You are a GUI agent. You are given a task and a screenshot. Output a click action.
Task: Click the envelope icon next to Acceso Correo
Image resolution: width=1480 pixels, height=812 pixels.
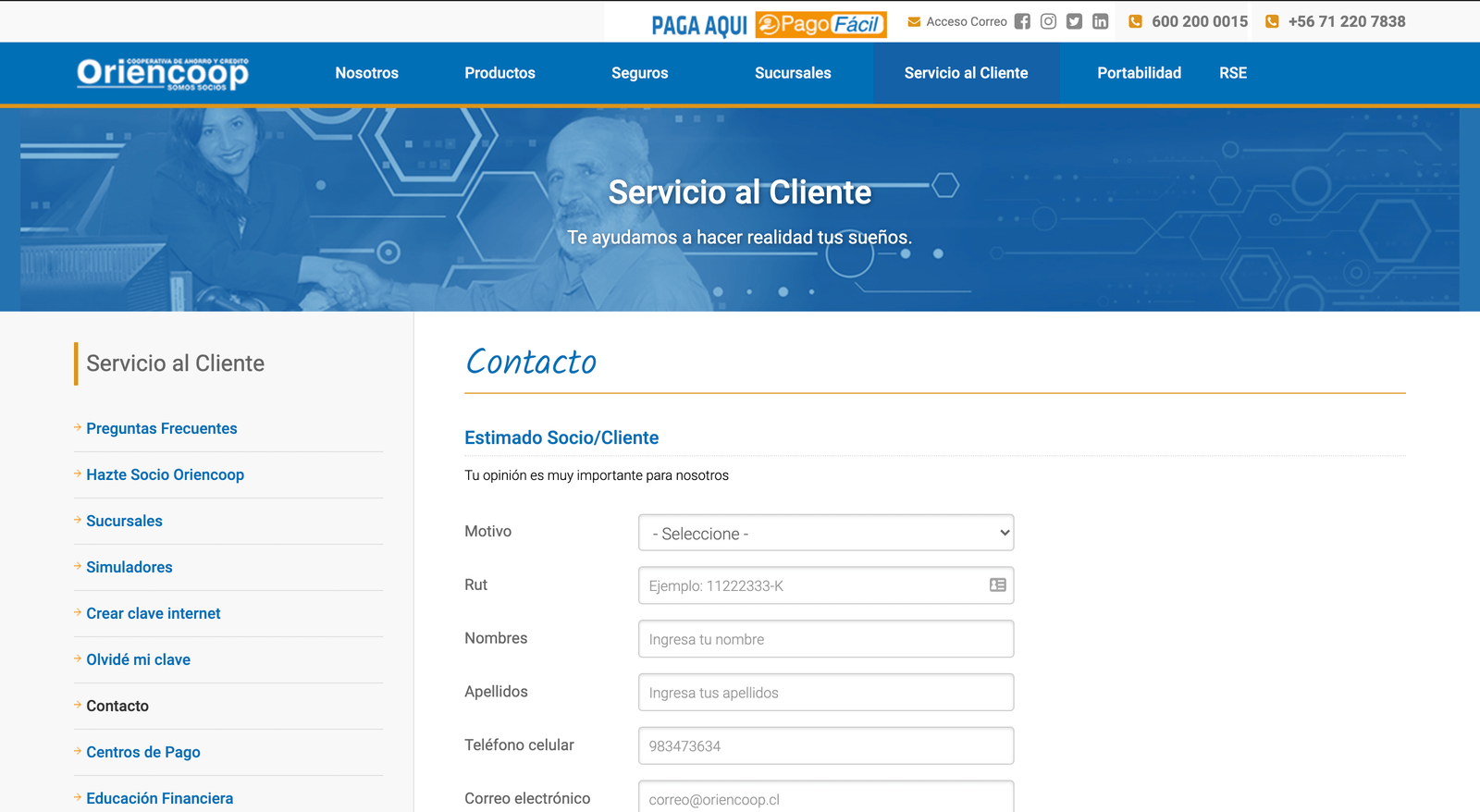[x=914, y=21]
